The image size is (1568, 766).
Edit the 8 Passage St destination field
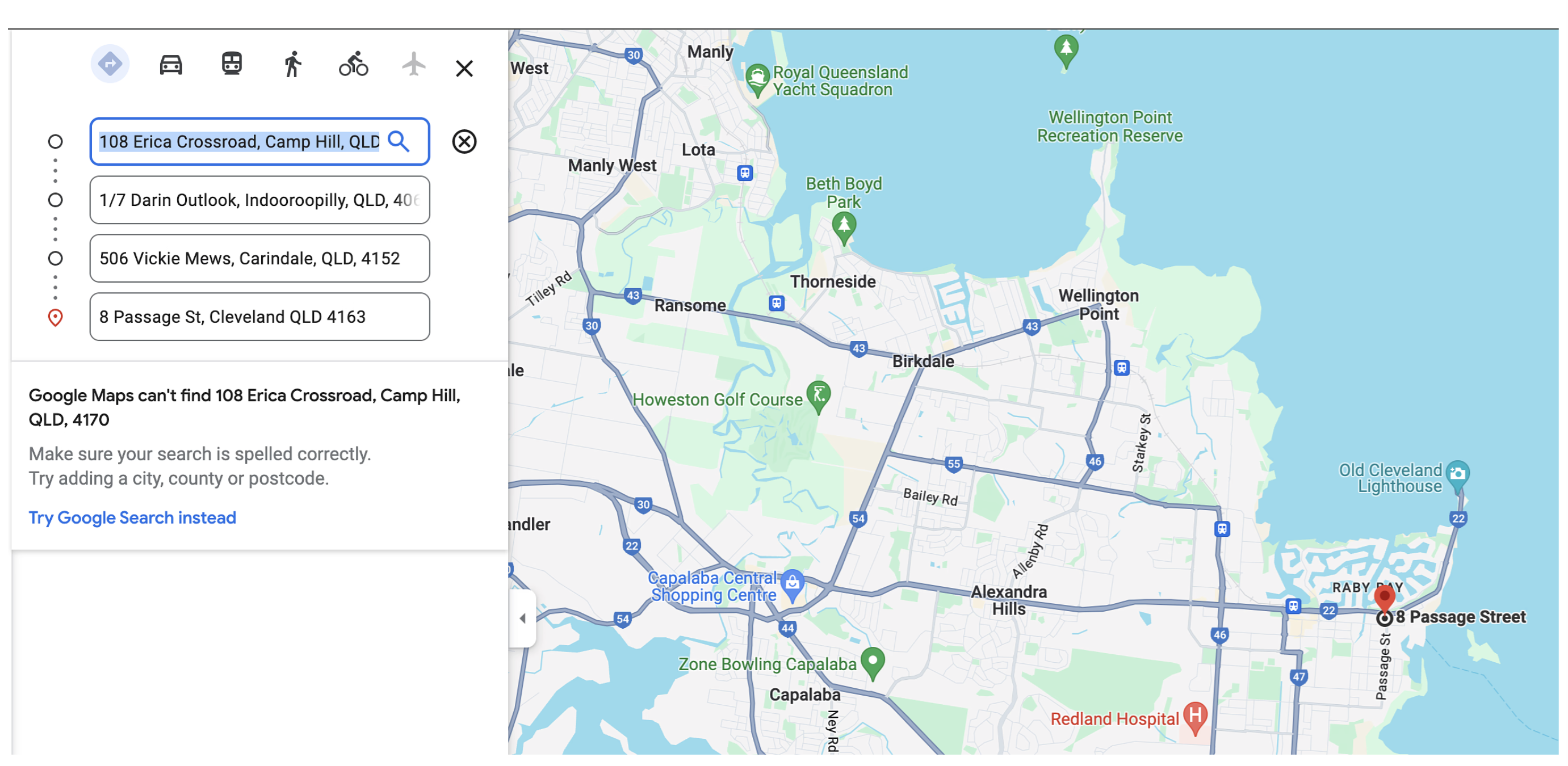click(259, 317)
